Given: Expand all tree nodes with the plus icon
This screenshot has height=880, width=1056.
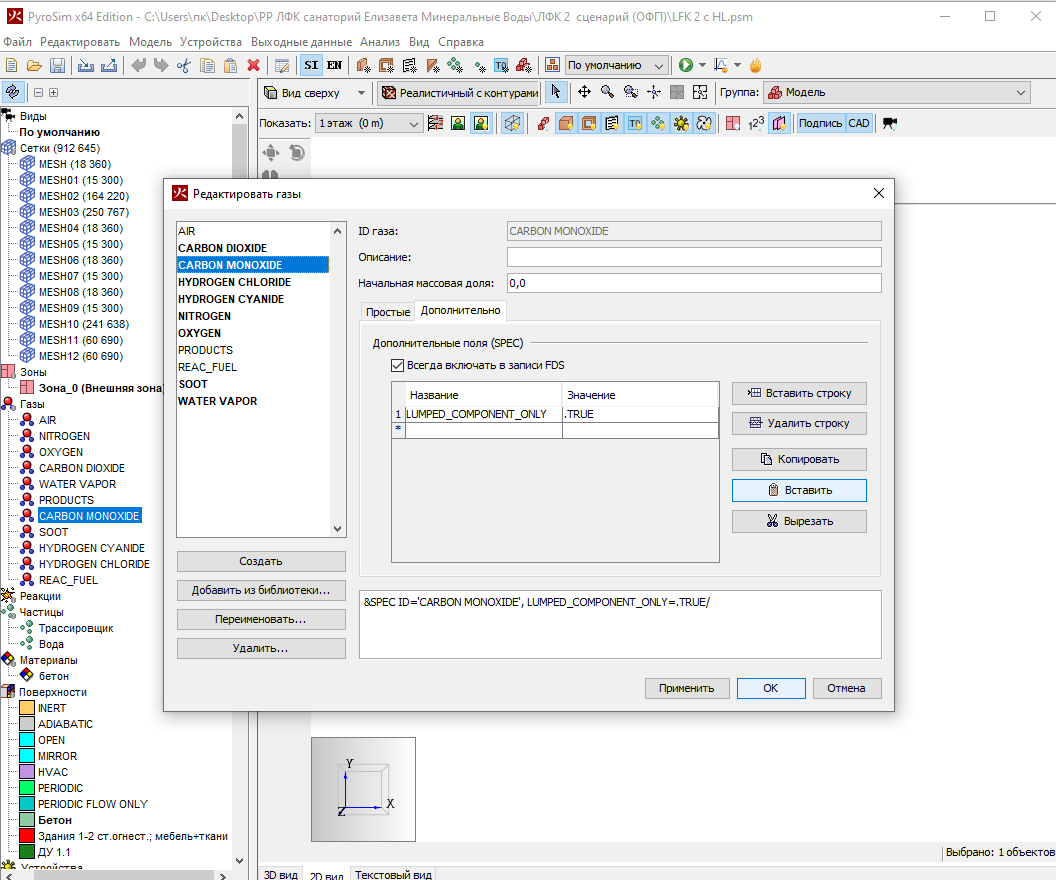Looking at the screenshot, I should click(53, 93).
